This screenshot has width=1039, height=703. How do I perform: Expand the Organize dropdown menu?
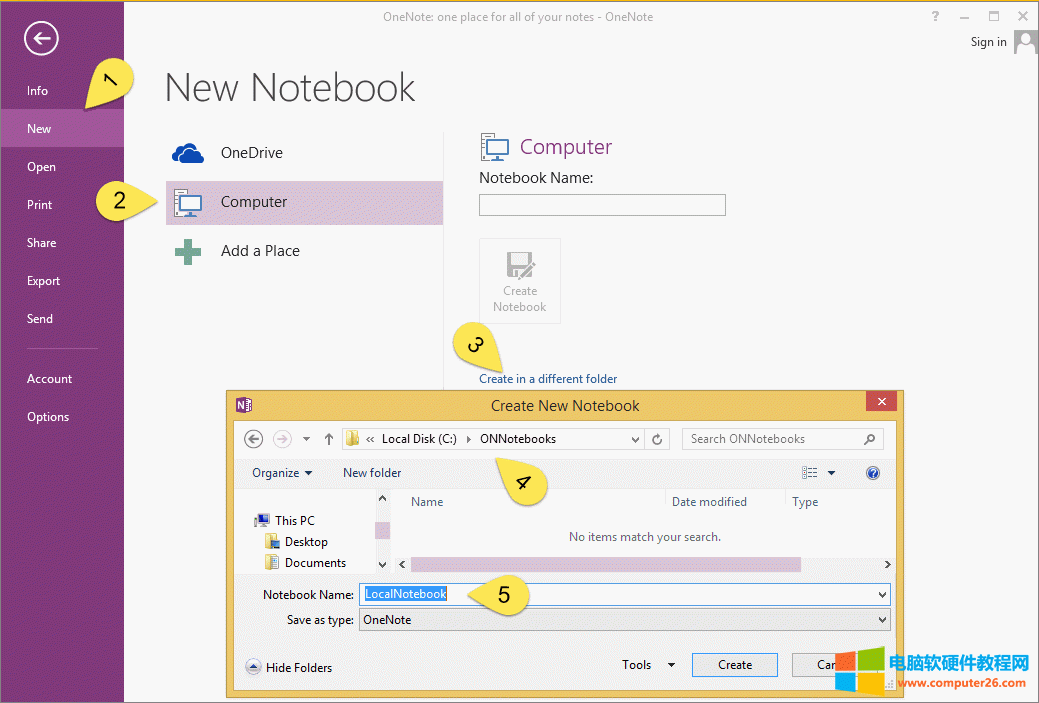coord(282,473)
